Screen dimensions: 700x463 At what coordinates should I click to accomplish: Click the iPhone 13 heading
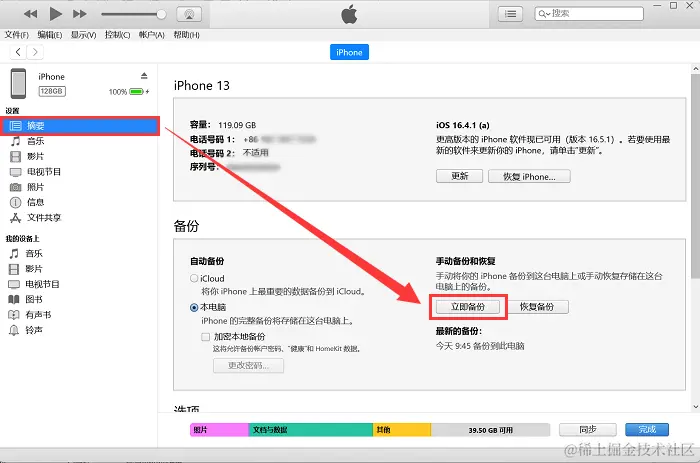pyautogui.click(x=202, y=86)
